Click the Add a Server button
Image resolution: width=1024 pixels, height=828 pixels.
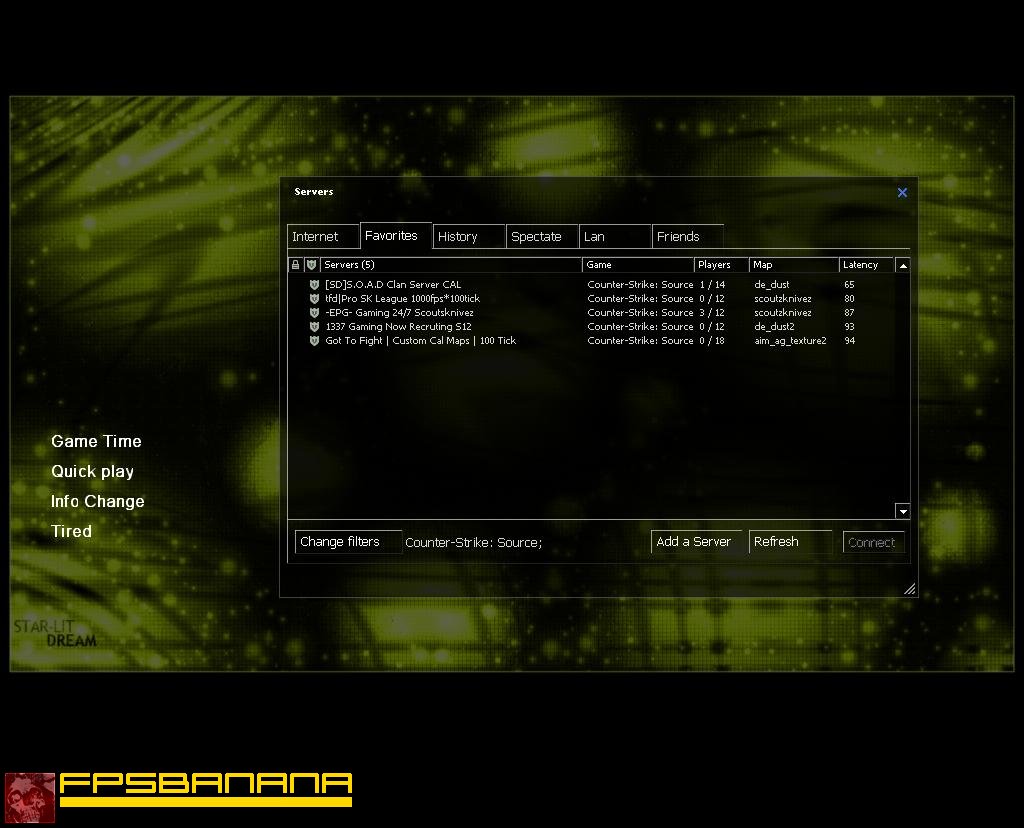696,542
